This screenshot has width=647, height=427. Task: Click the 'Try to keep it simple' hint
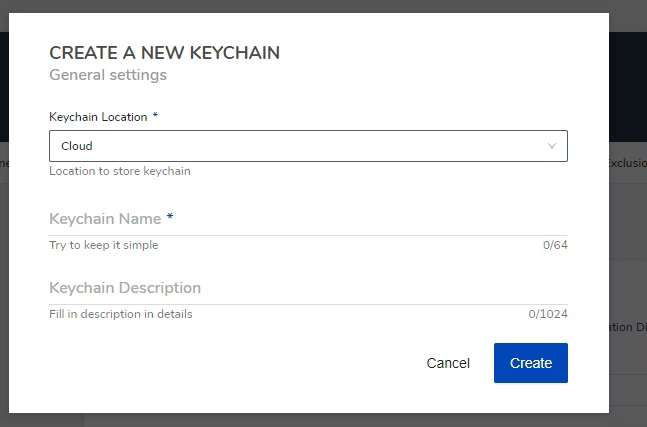coord(104,245)
